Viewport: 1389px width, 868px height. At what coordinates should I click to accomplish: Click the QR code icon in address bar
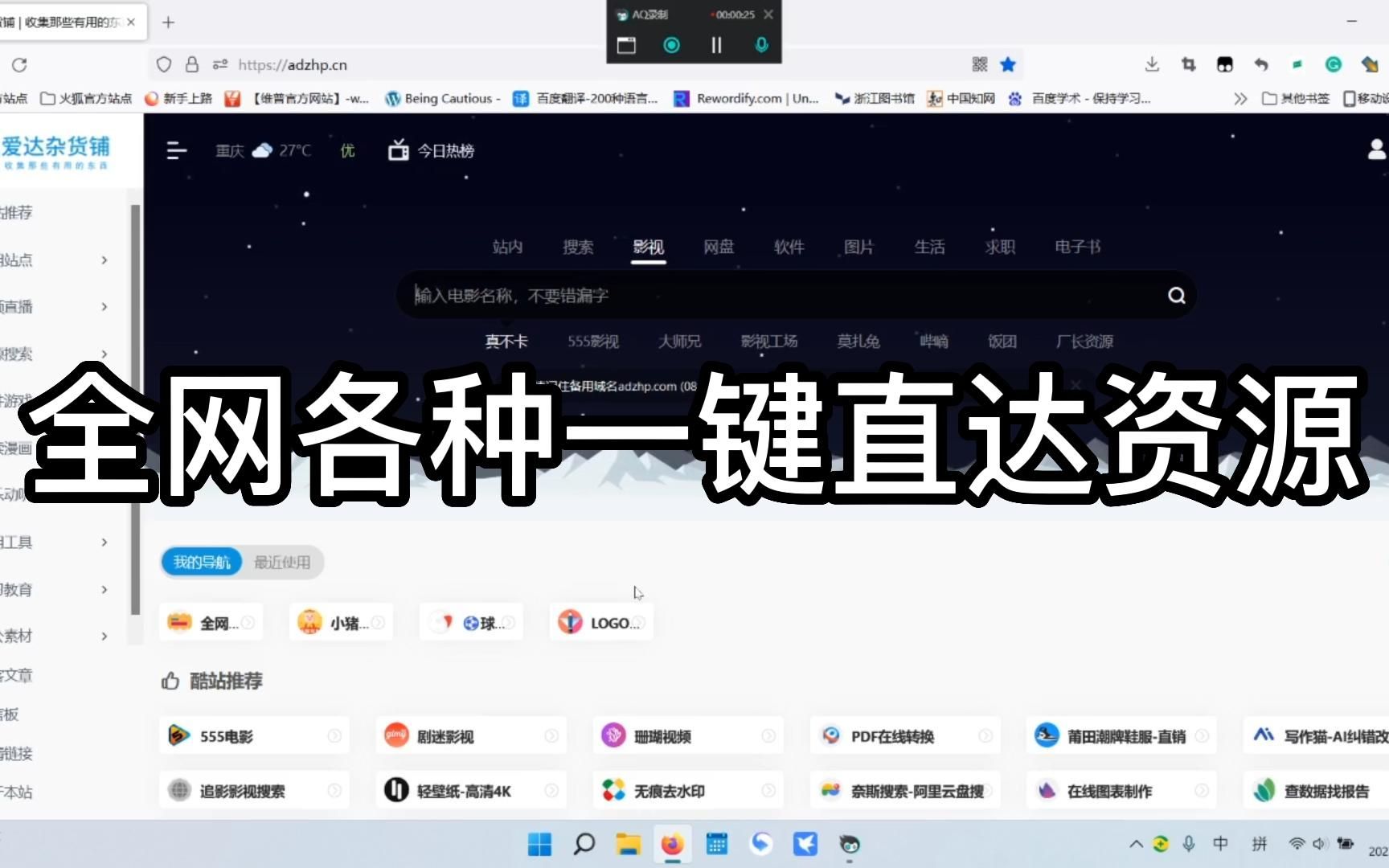pos(979,64)
